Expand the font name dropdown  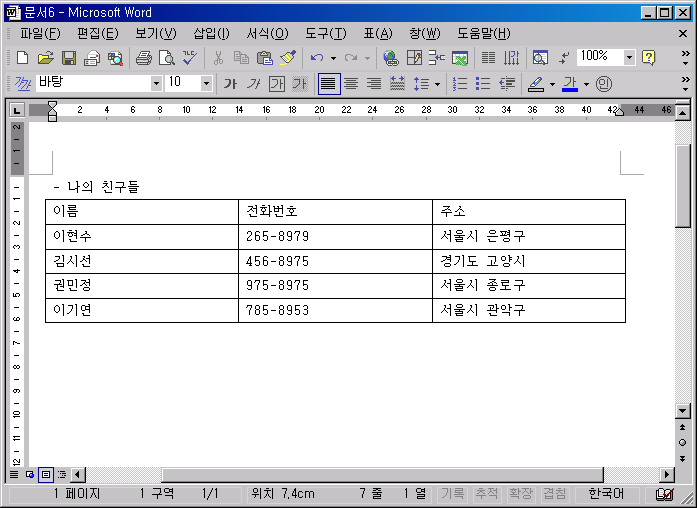156,84
